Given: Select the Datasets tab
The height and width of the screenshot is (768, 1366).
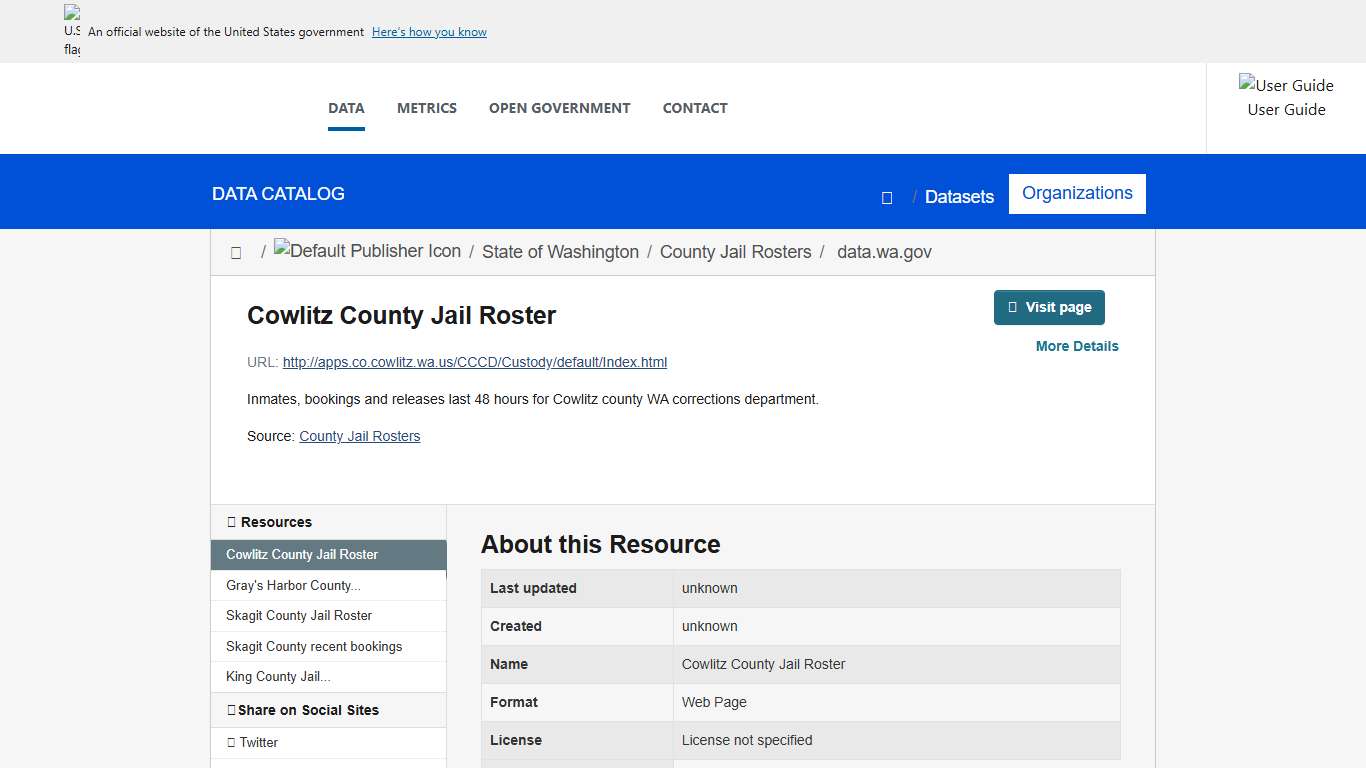Looking at the screenshot, I should 959,197.
